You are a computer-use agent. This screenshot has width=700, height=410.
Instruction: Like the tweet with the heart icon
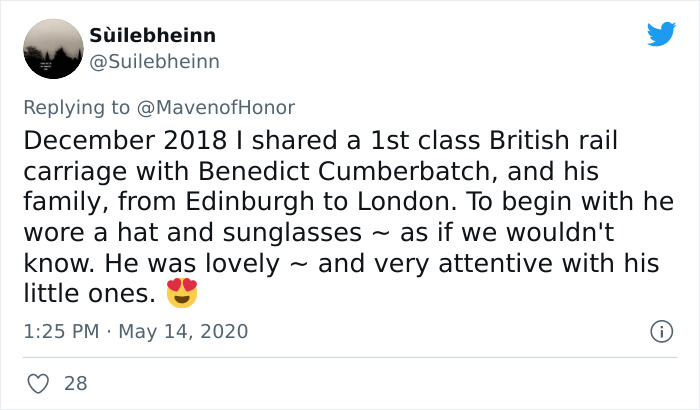(x=37, y=382)
